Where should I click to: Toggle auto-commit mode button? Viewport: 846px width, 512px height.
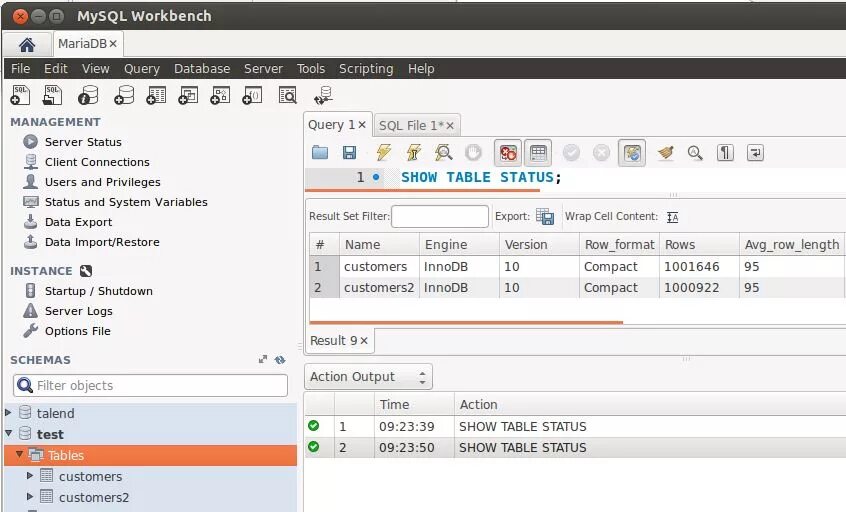coord(632,153)
